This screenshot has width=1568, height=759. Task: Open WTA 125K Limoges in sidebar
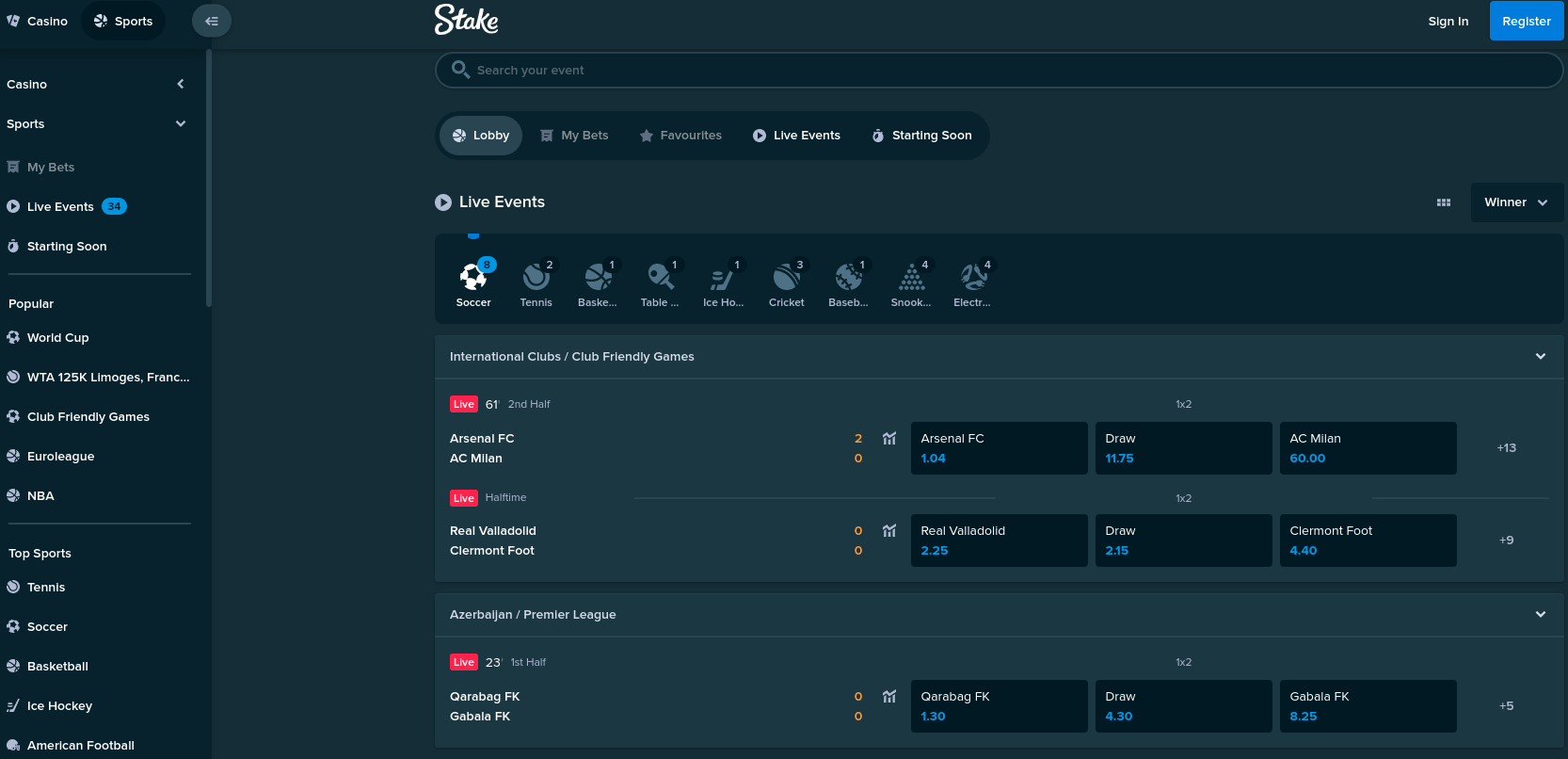tap(98, 378)
